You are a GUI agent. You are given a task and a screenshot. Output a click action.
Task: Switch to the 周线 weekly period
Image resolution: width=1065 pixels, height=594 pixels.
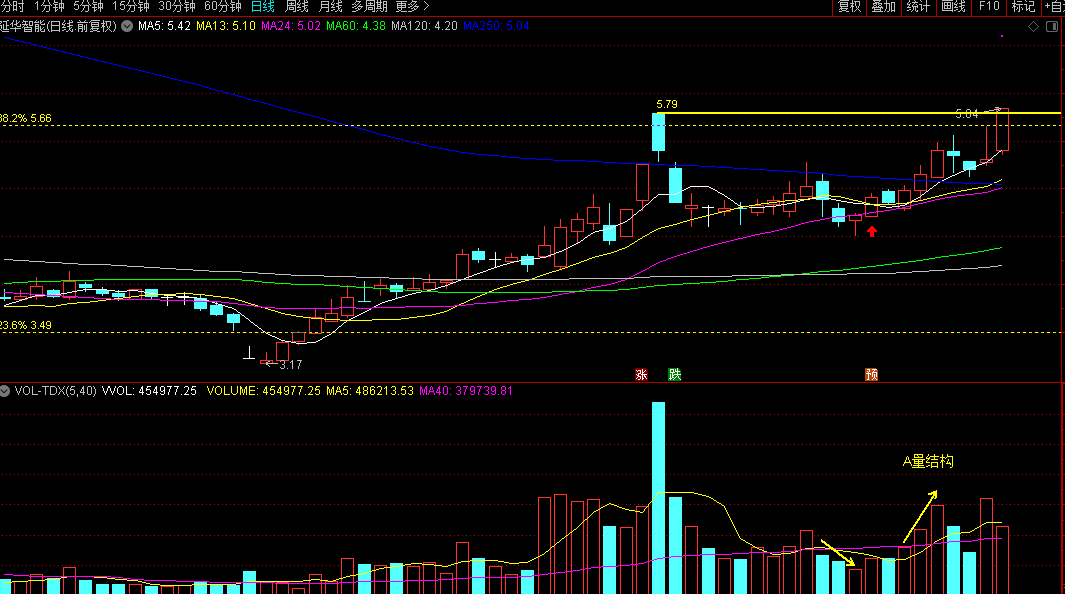click(x=297, y=6)
